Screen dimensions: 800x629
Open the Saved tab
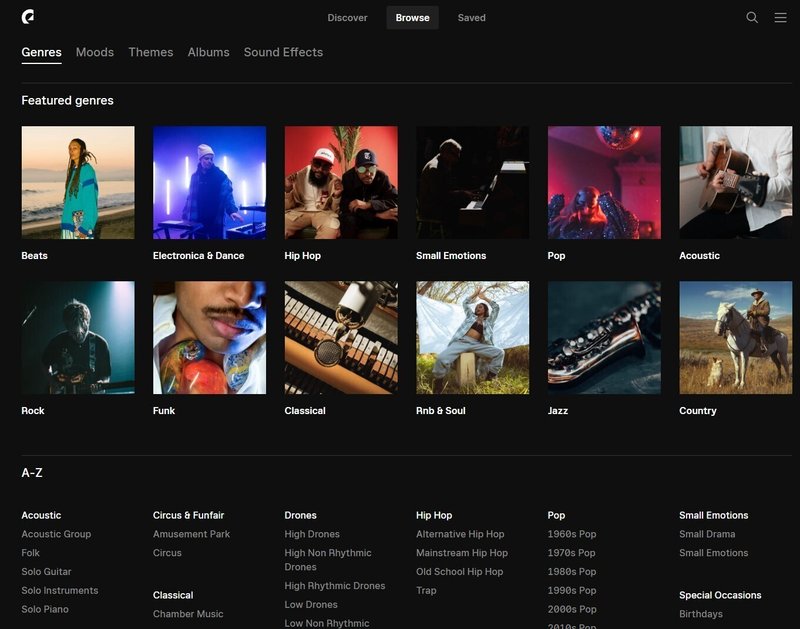[x=471, y=17]
